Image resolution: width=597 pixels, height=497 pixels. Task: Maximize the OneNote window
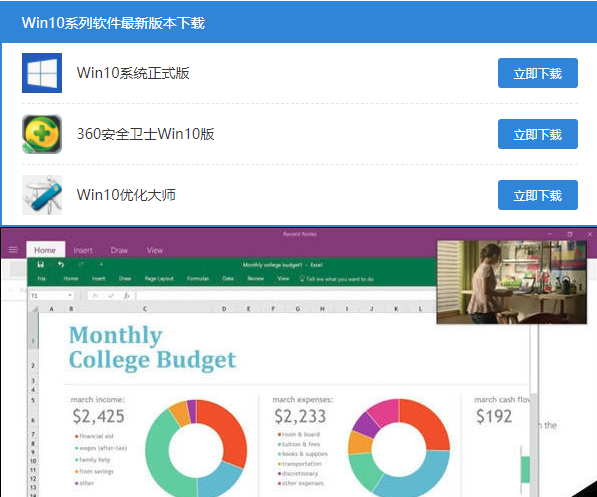click(570, 234)
